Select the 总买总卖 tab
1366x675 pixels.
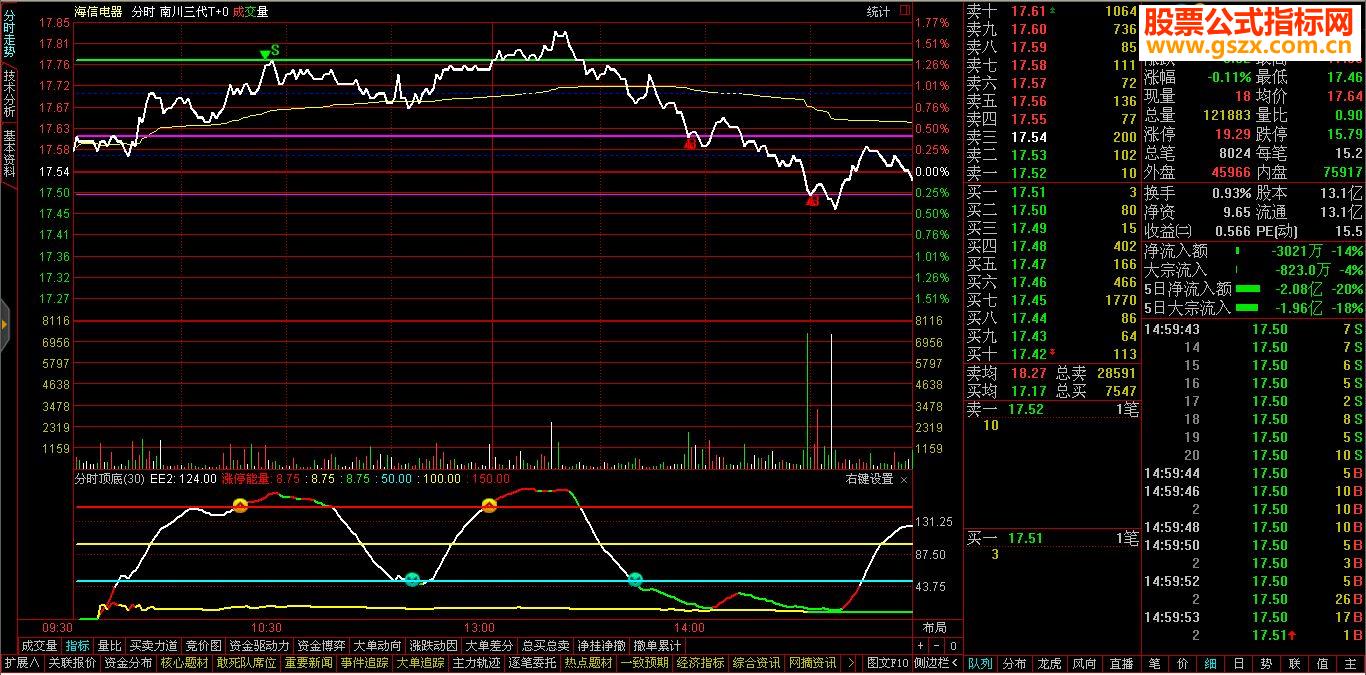[x=545, y=646]
